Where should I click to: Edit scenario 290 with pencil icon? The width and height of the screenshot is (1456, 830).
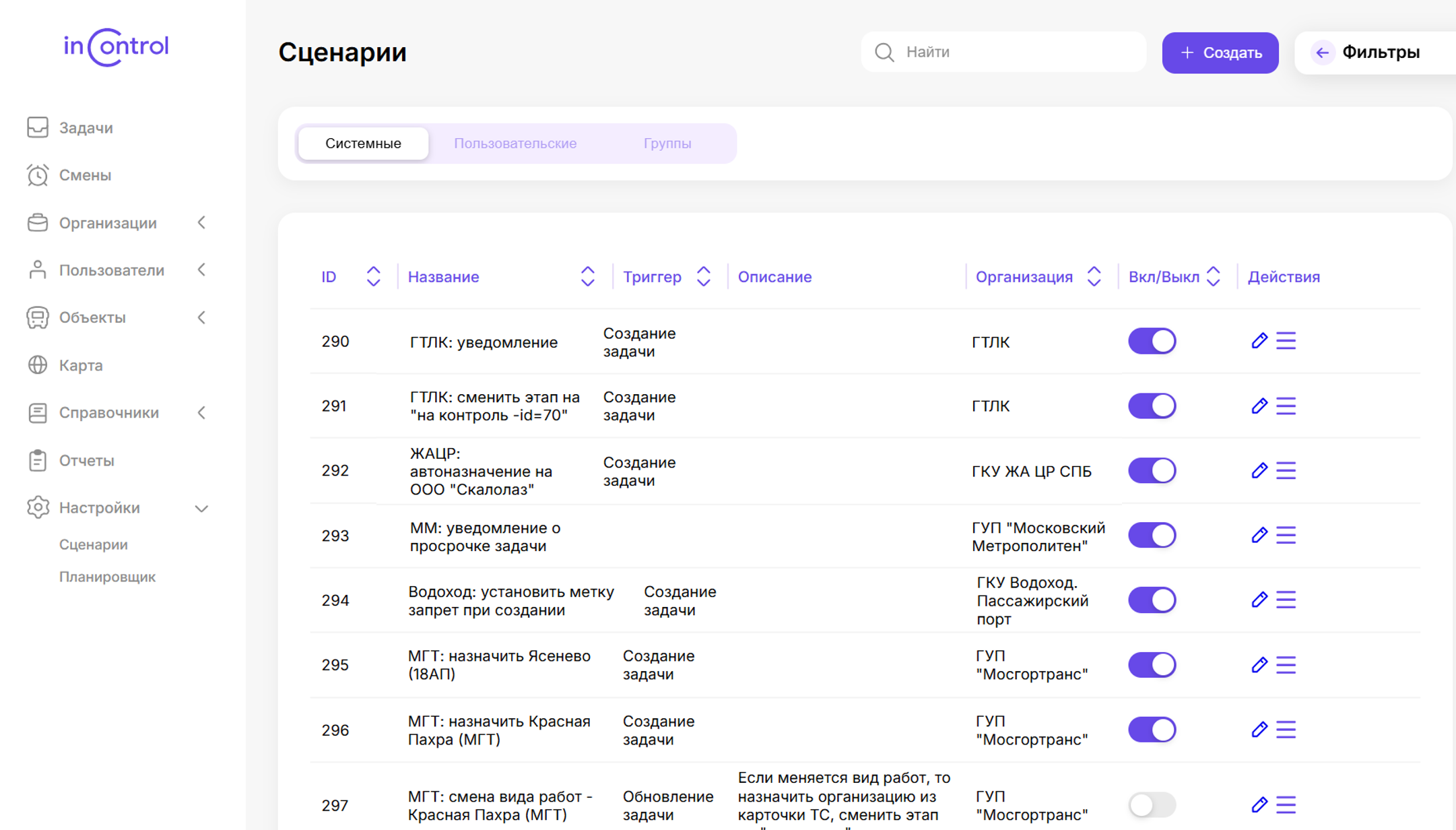1259,341
